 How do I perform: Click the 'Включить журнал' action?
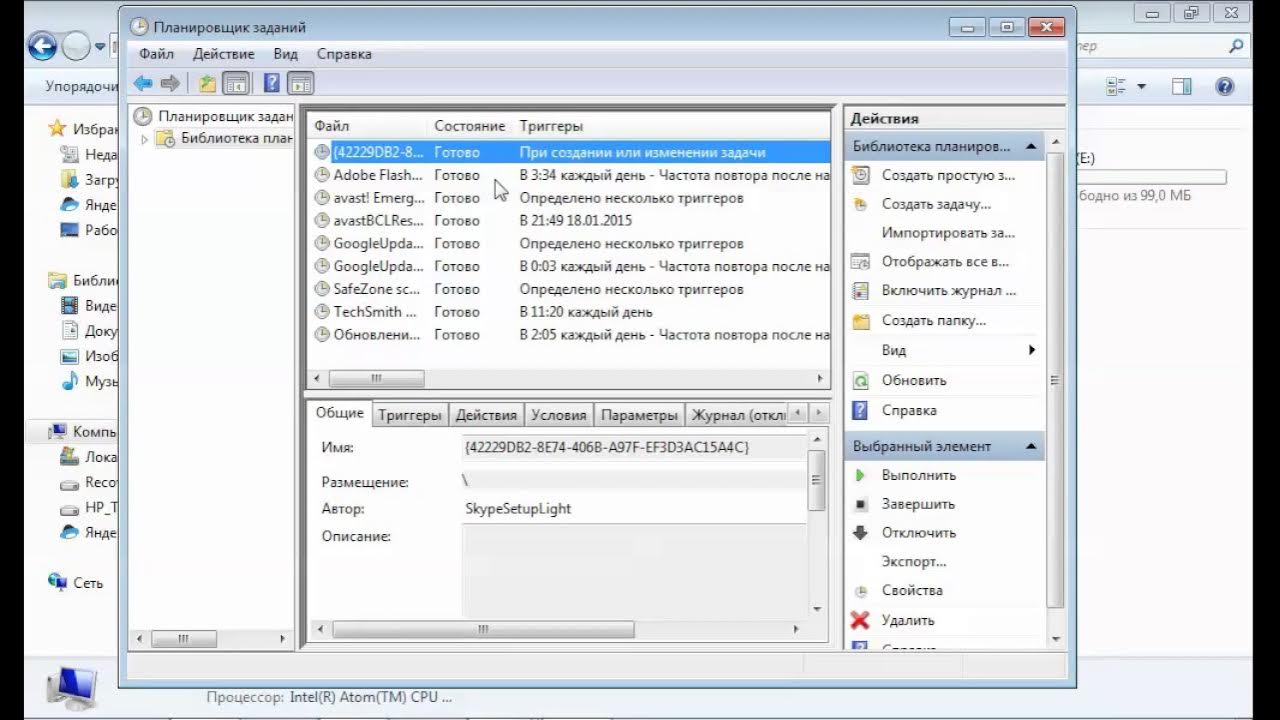pyautogui.click(x=948, y=291)
